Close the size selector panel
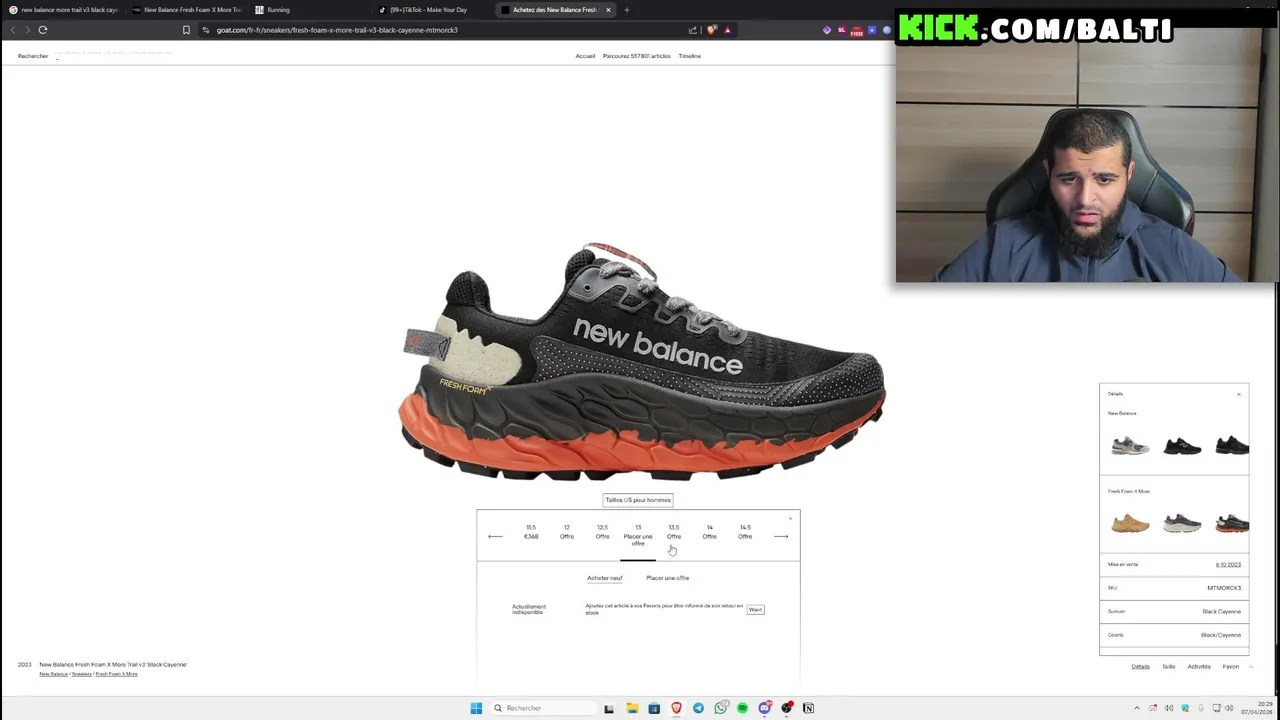Image resolution: width=1280 pixels, height=720 pixels. coord(790,518)
